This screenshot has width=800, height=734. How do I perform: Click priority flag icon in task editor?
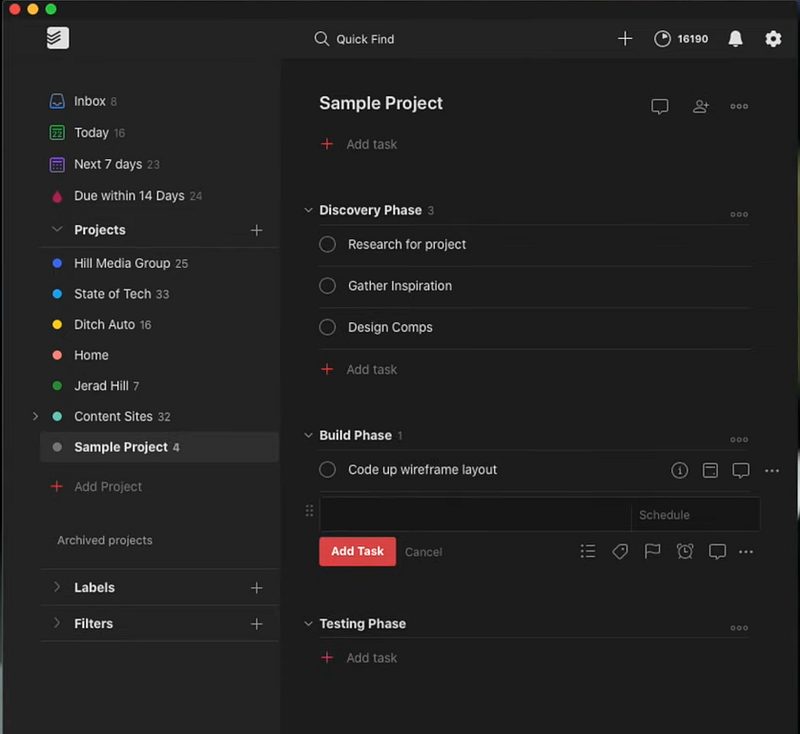coord(652,551)
